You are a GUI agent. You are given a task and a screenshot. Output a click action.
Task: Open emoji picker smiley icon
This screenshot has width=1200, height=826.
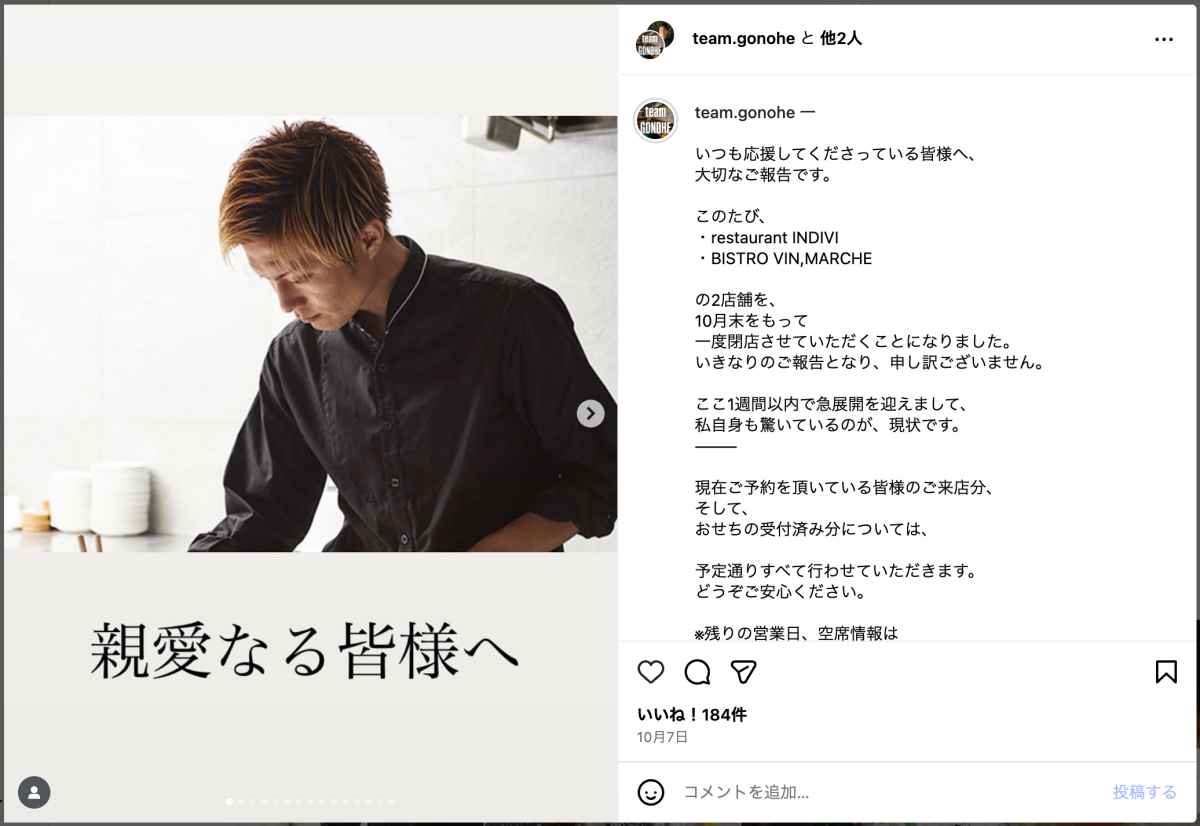(651, 792)
